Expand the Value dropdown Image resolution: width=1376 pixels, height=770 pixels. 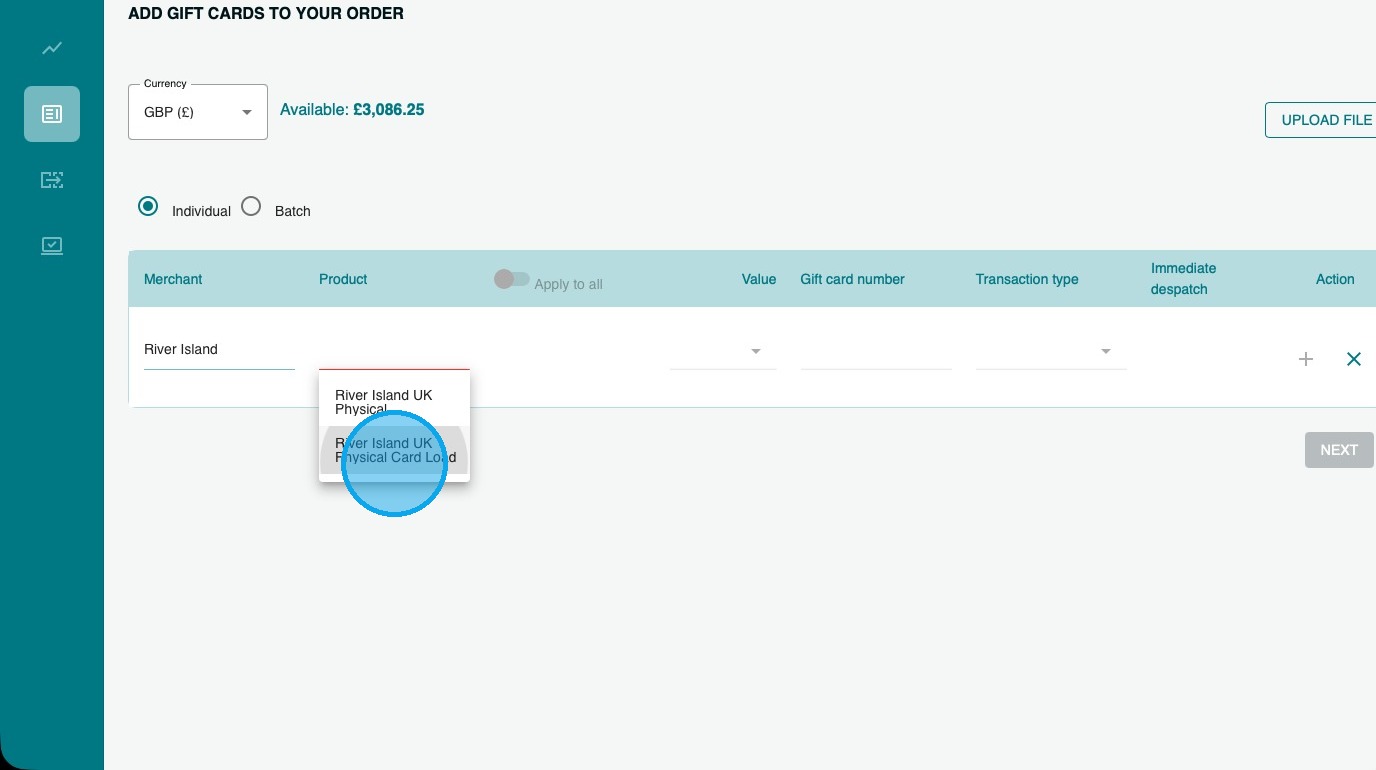(723, 351)
